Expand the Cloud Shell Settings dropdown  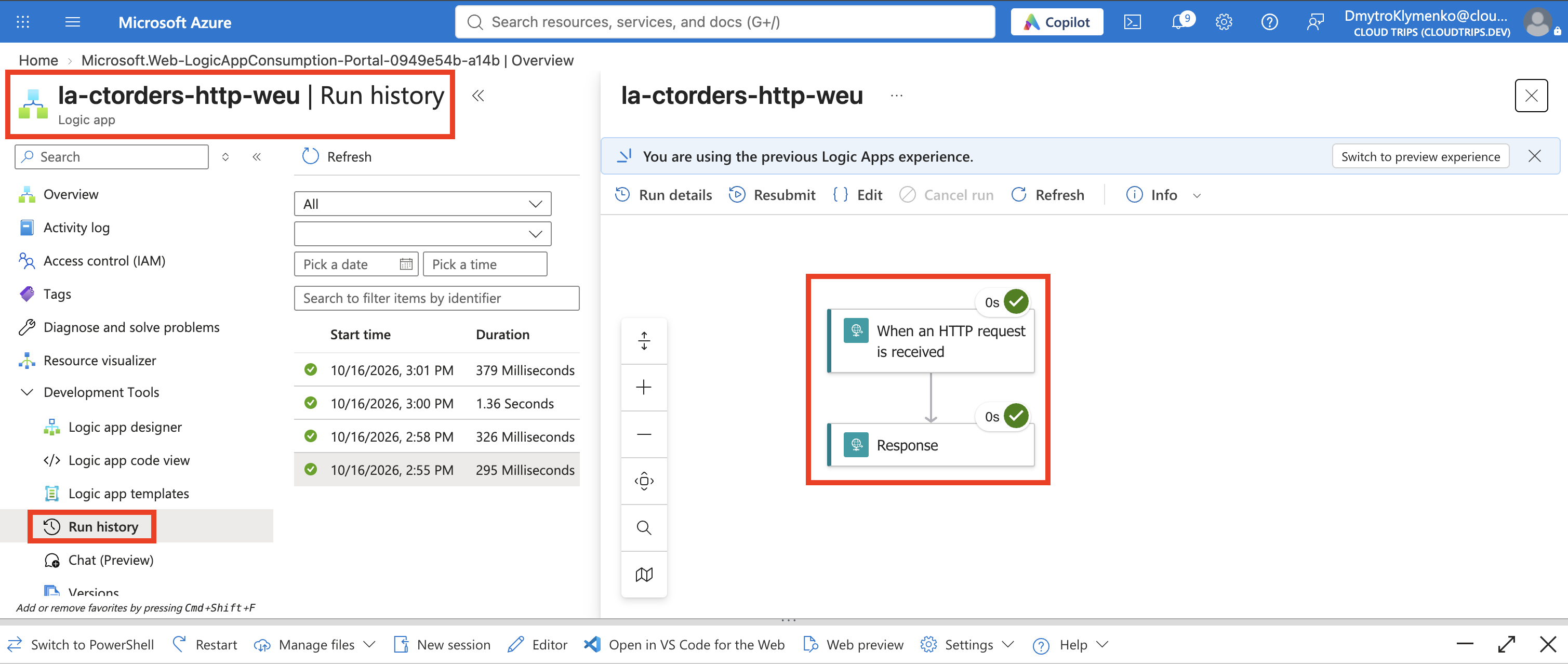pos(1008,645)
